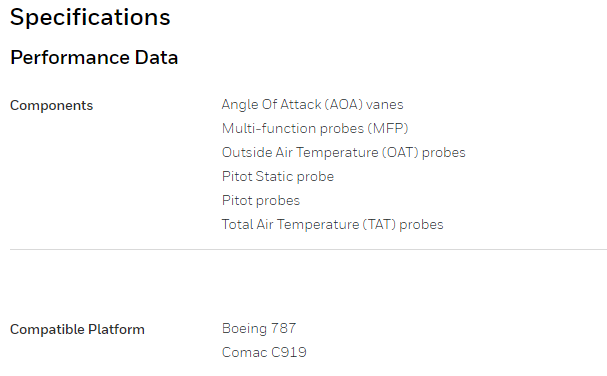Click the Pitot Static probe entry
Screen dimensions: 607x376
pyautogui.click(x=278, y=177)
